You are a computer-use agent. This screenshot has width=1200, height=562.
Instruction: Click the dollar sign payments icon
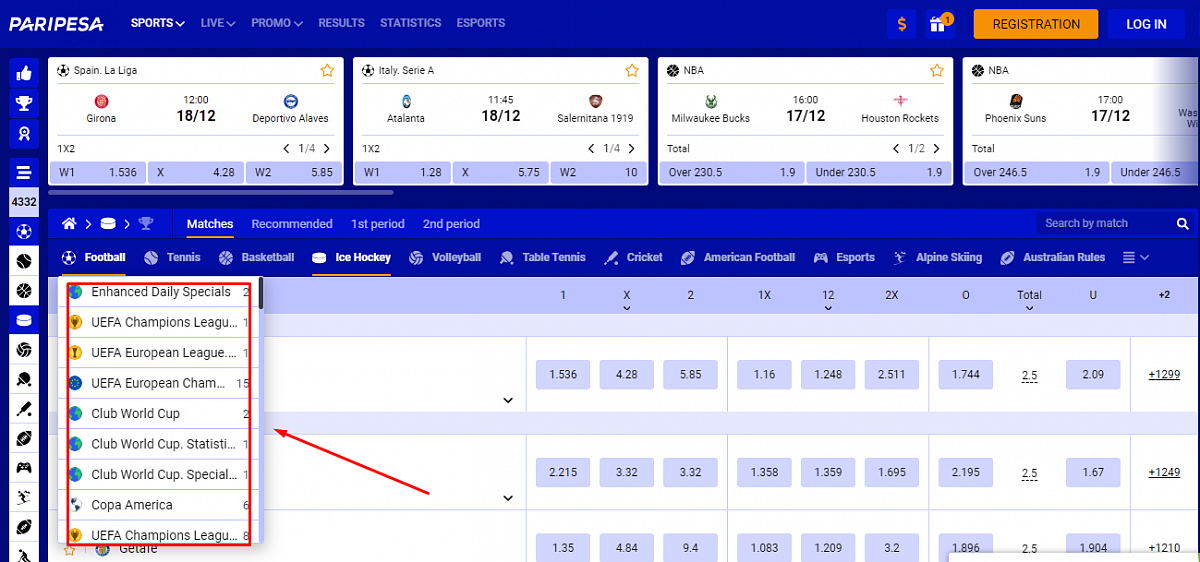[902, 24]
